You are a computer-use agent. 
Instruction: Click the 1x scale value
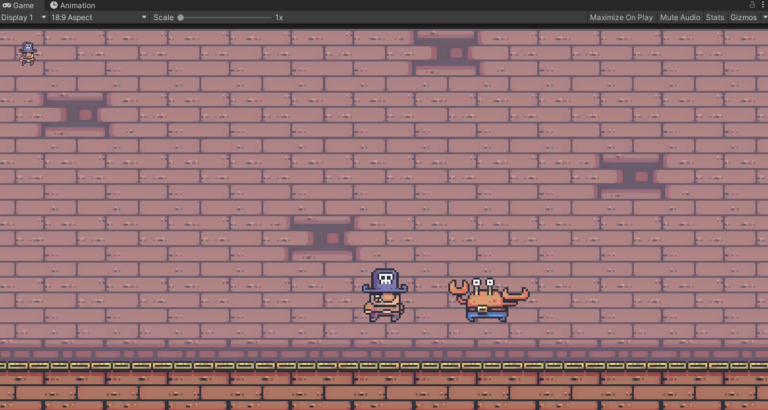[x=279, y=17]
